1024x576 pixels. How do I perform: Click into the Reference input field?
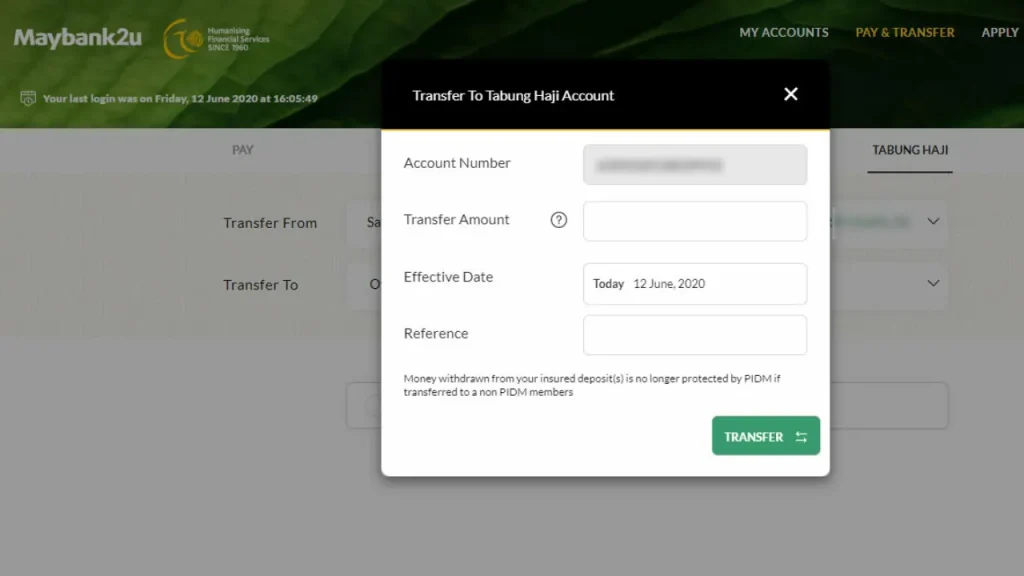[x=695, y=335]
